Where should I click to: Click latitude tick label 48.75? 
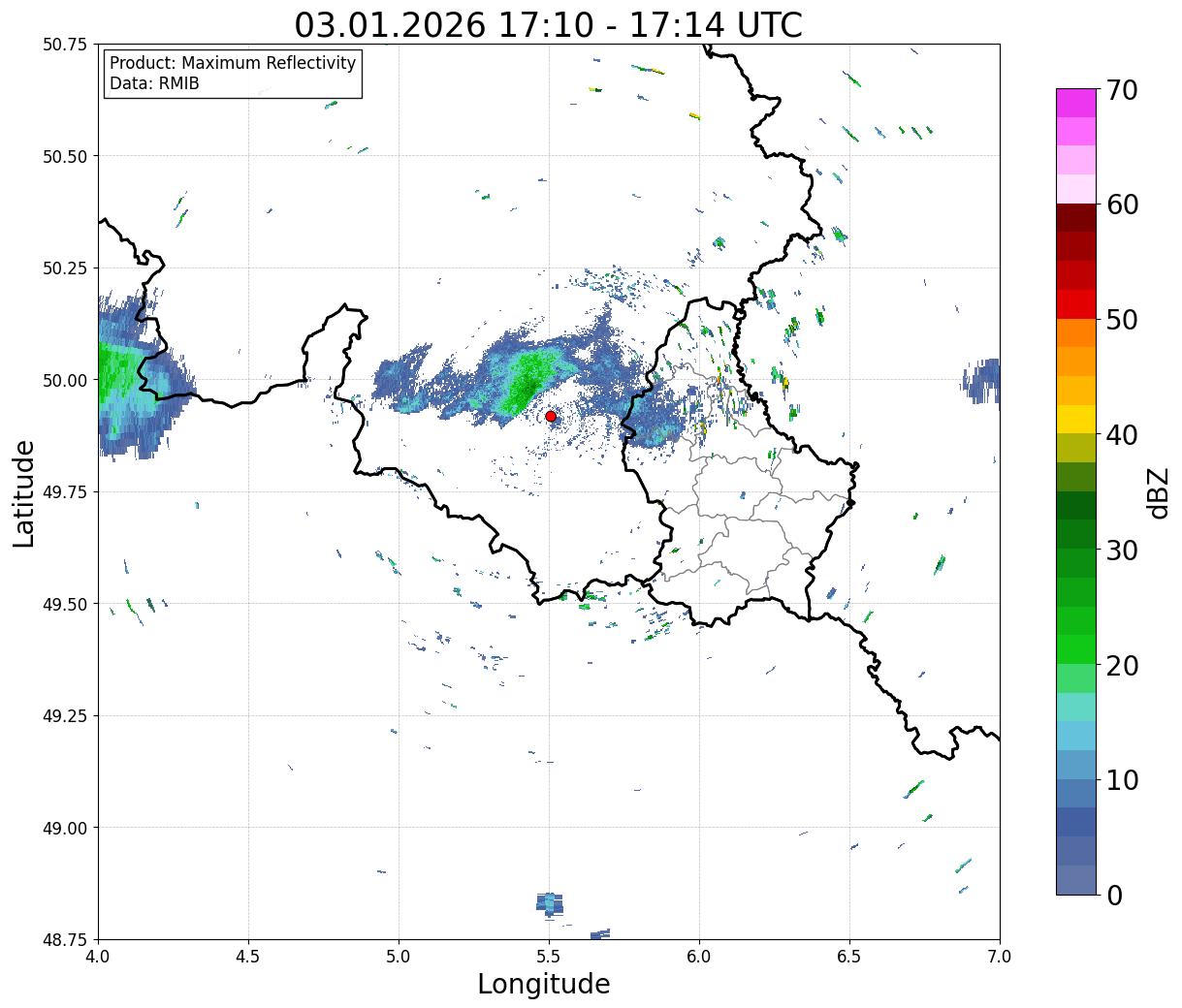[65, 939]
